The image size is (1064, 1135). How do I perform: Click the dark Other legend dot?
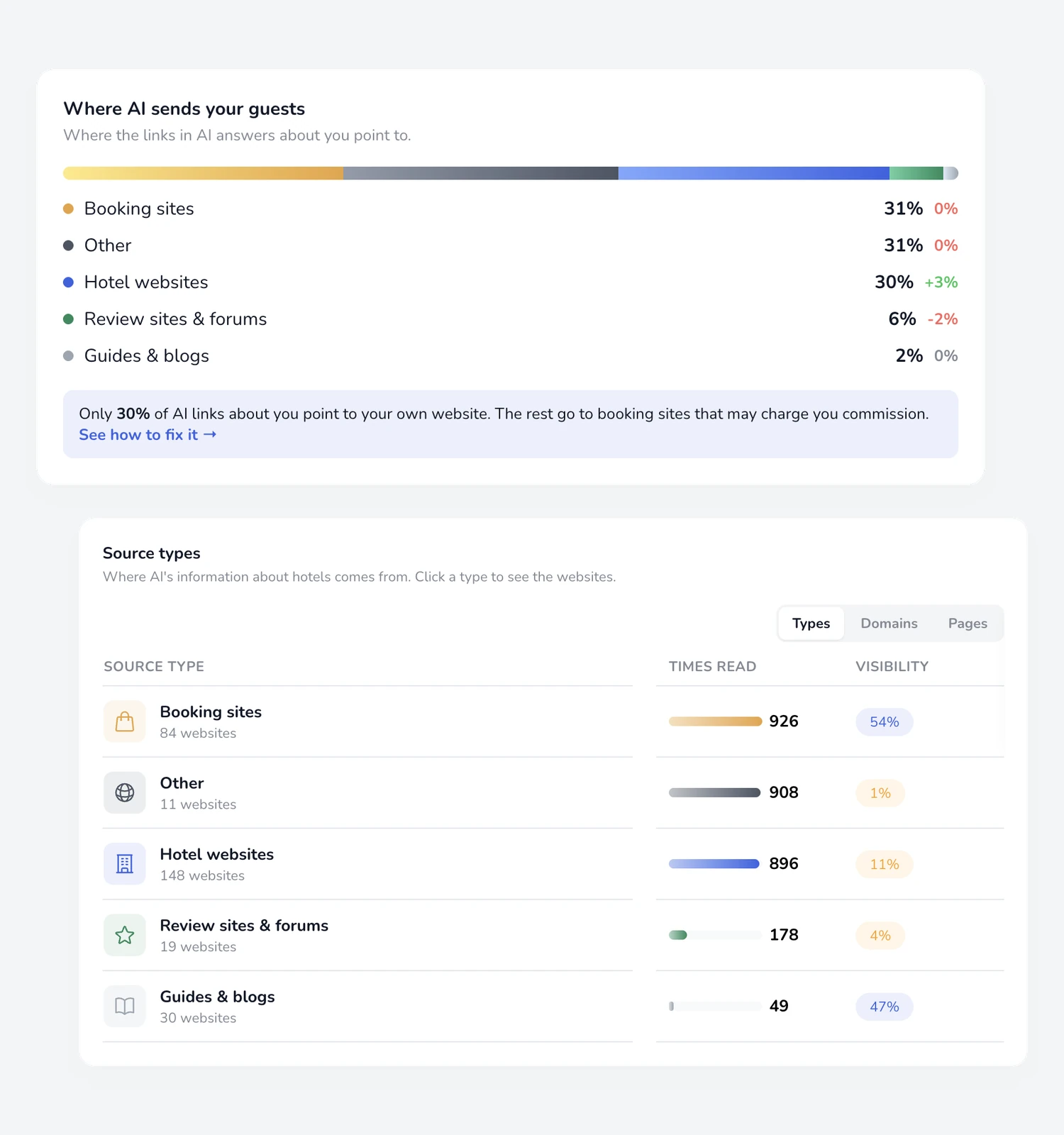click(69, 245)
